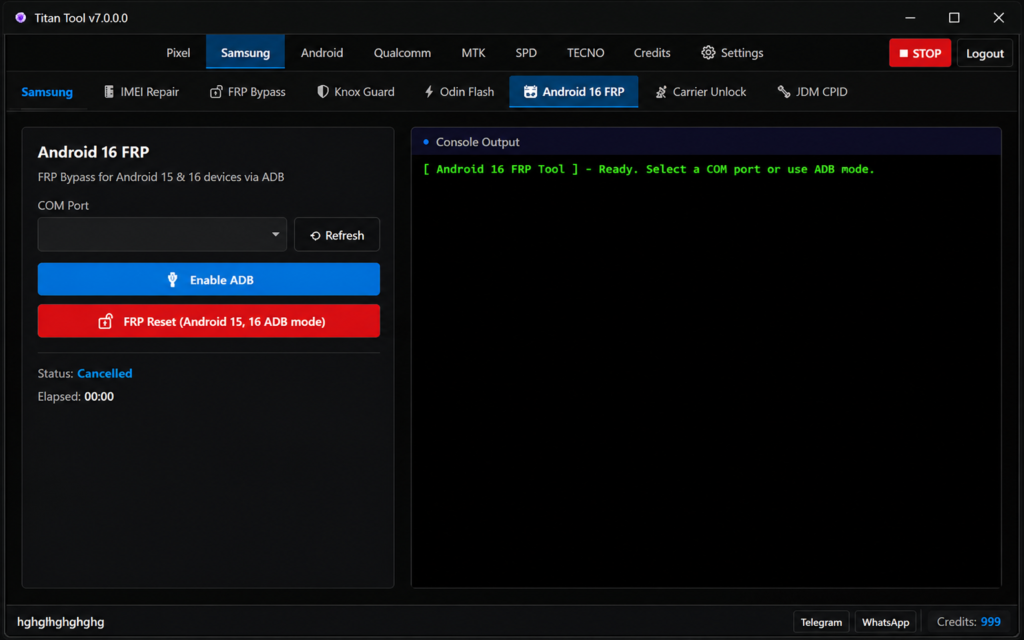Click the COM Port label
1024x640 pixels.
pos(63,205)
